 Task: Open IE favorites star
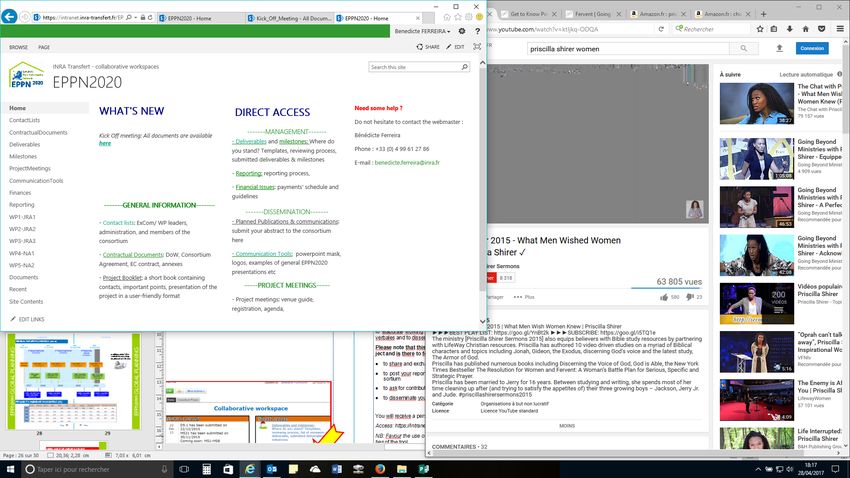(458, 18)
